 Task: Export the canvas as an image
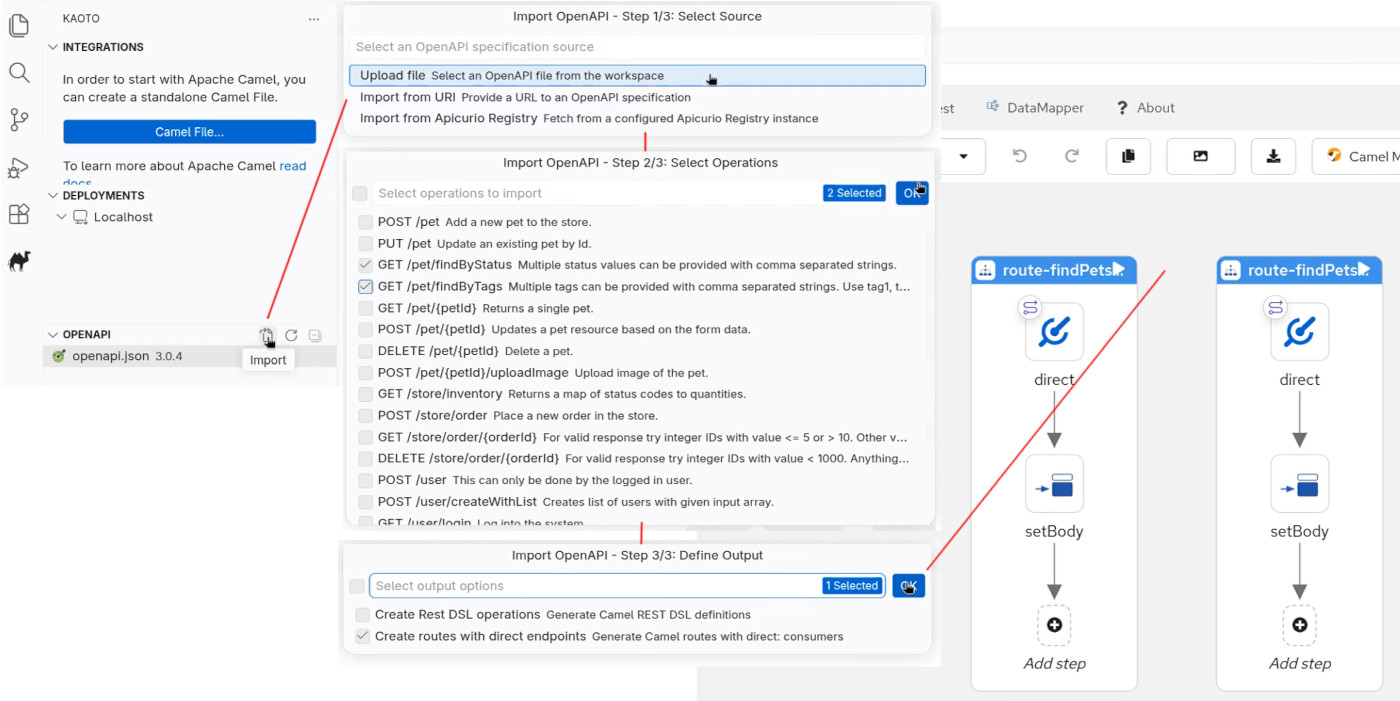[x=1200, y=156]
